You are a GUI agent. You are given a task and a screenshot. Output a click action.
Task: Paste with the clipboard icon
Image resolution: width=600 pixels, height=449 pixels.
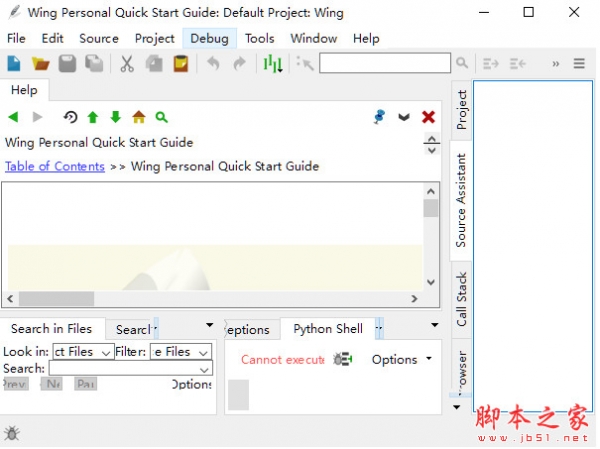click(x=181, y=64)
